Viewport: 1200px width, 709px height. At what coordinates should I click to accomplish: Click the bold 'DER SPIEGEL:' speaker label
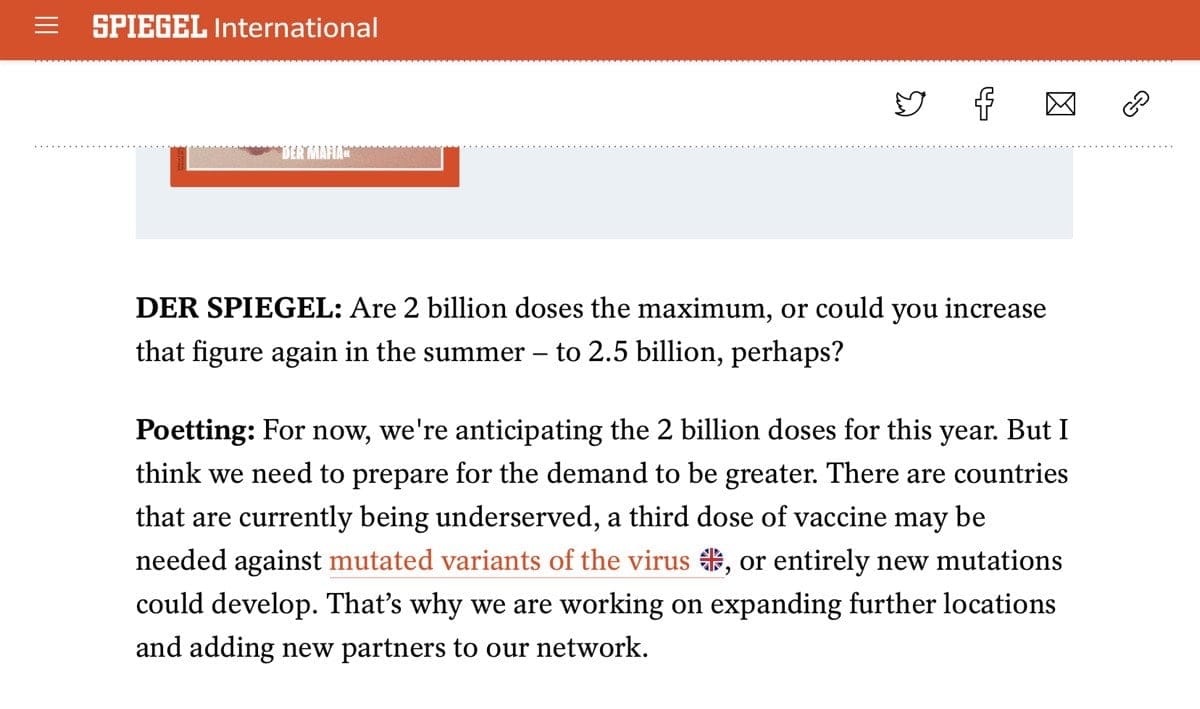pyautogui.click(x=240, y=309)
